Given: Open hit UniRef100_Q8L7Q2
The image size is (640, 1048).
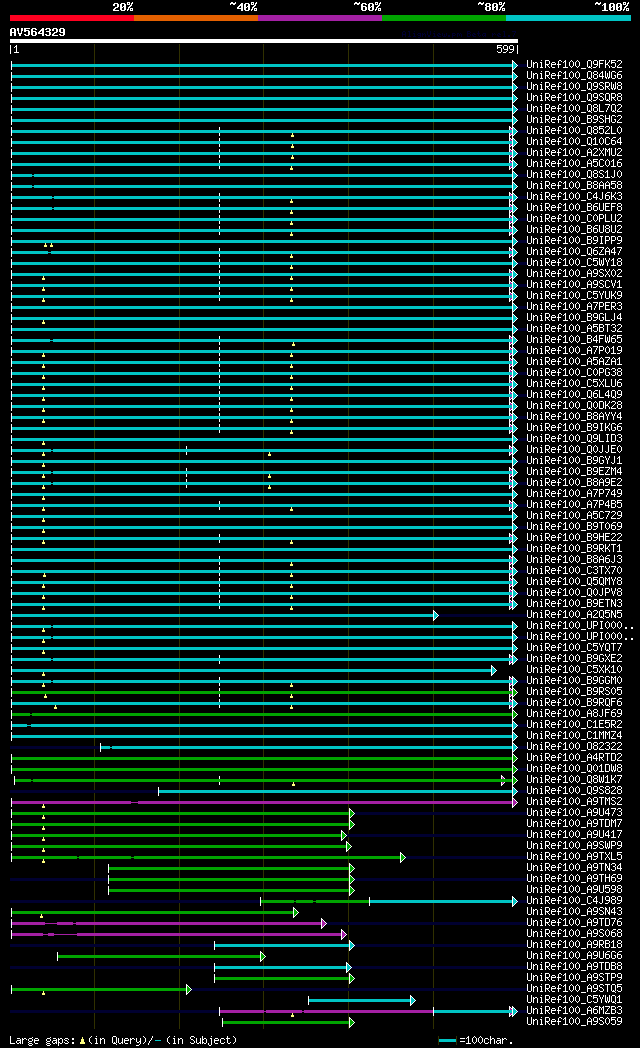Looking at the screenshot, I should coord(574,108).
